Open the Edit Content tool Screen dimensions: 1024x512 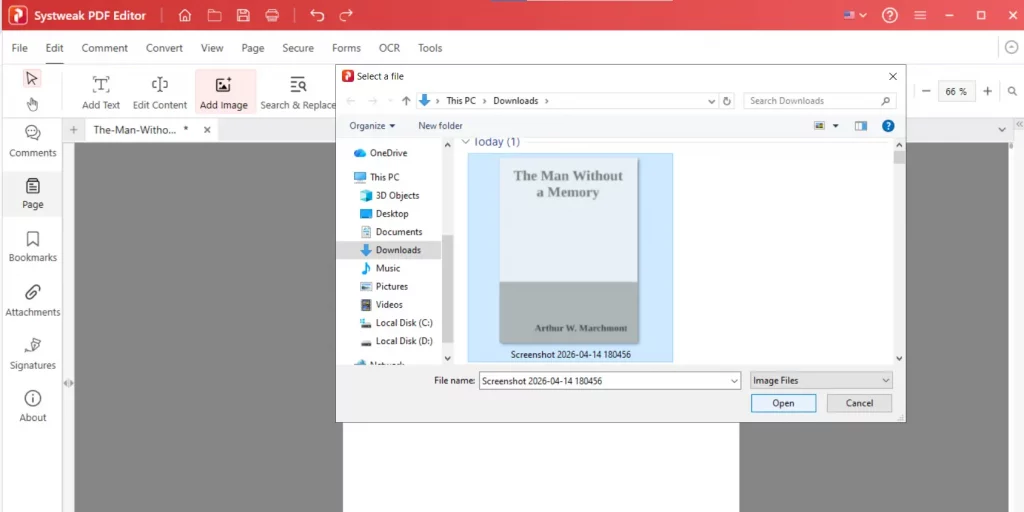[160, 92]
